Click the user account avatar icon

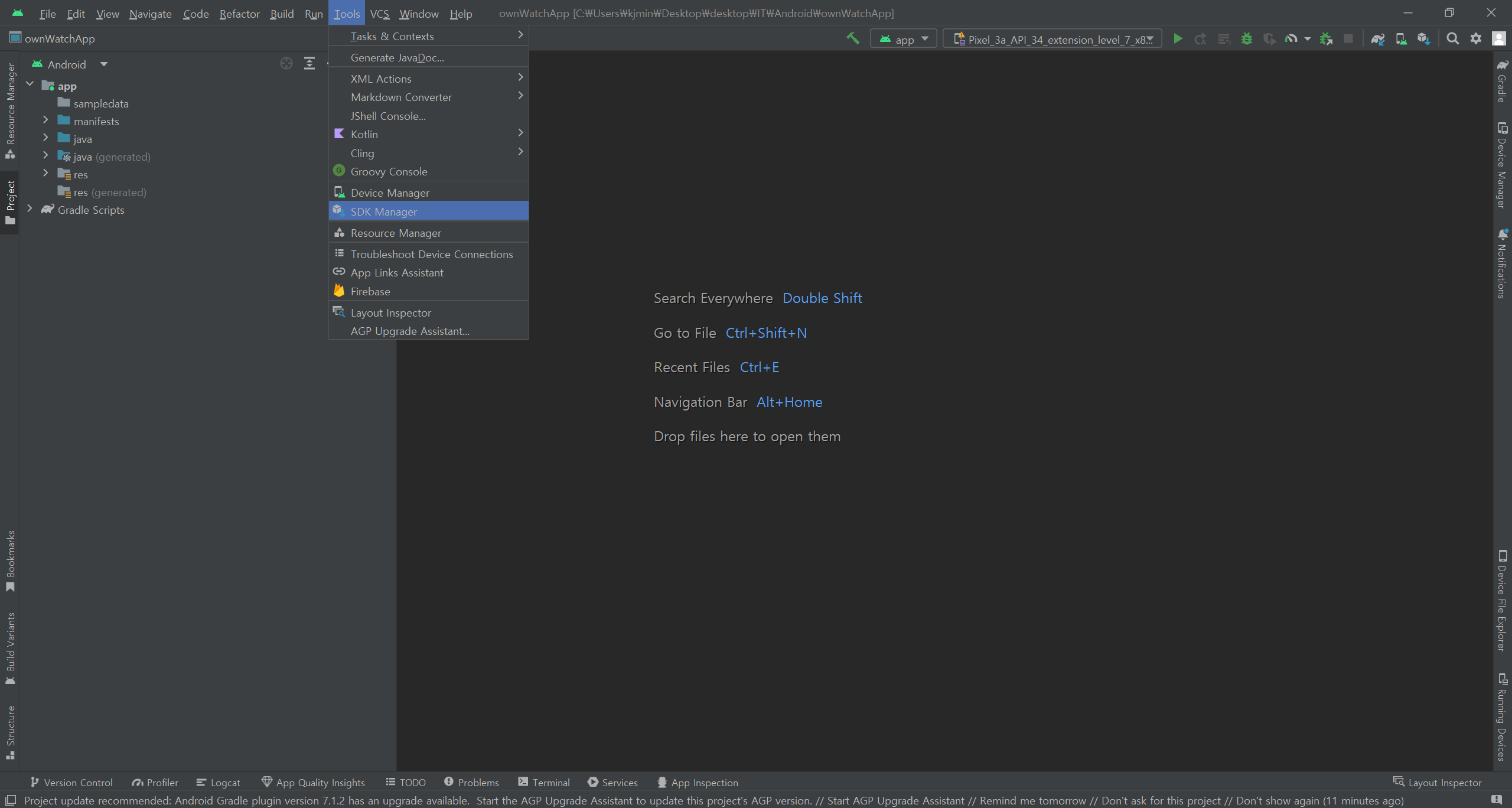coord(1498,39)
